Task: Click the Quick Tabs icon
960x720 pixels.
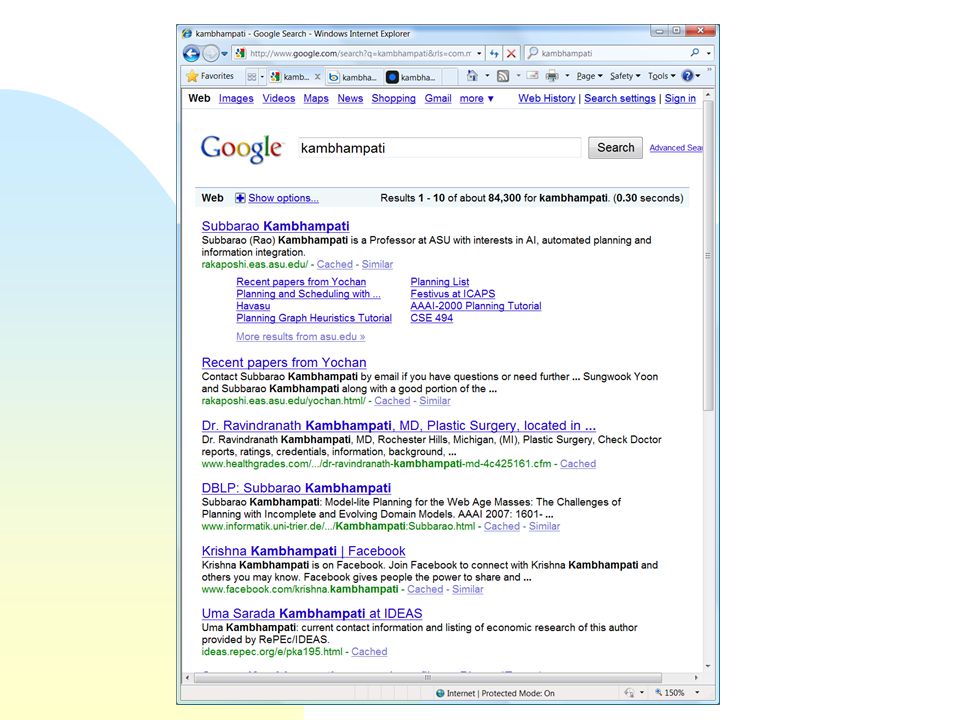Action: tap(252, 77)
